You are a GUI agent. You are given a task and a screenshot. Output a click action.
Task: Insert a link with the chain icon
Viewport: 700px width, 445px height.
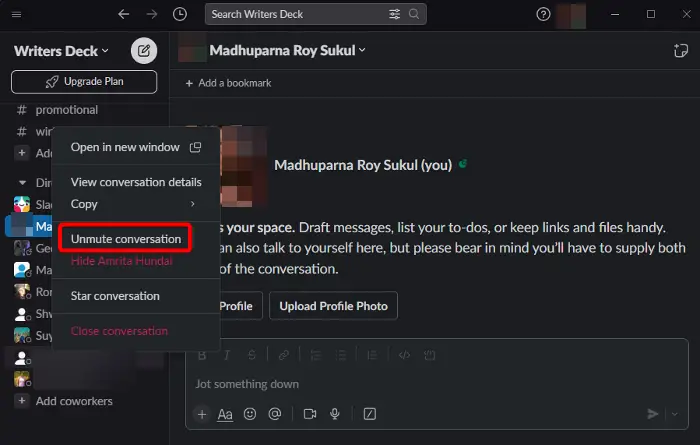tap(283, 355)
